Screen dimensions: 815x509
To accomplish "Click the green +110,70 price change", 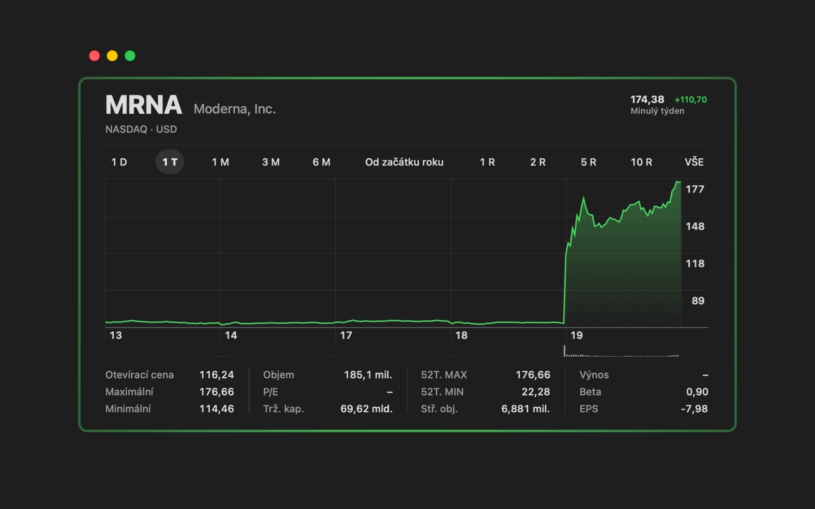I will tap(690, 100).
